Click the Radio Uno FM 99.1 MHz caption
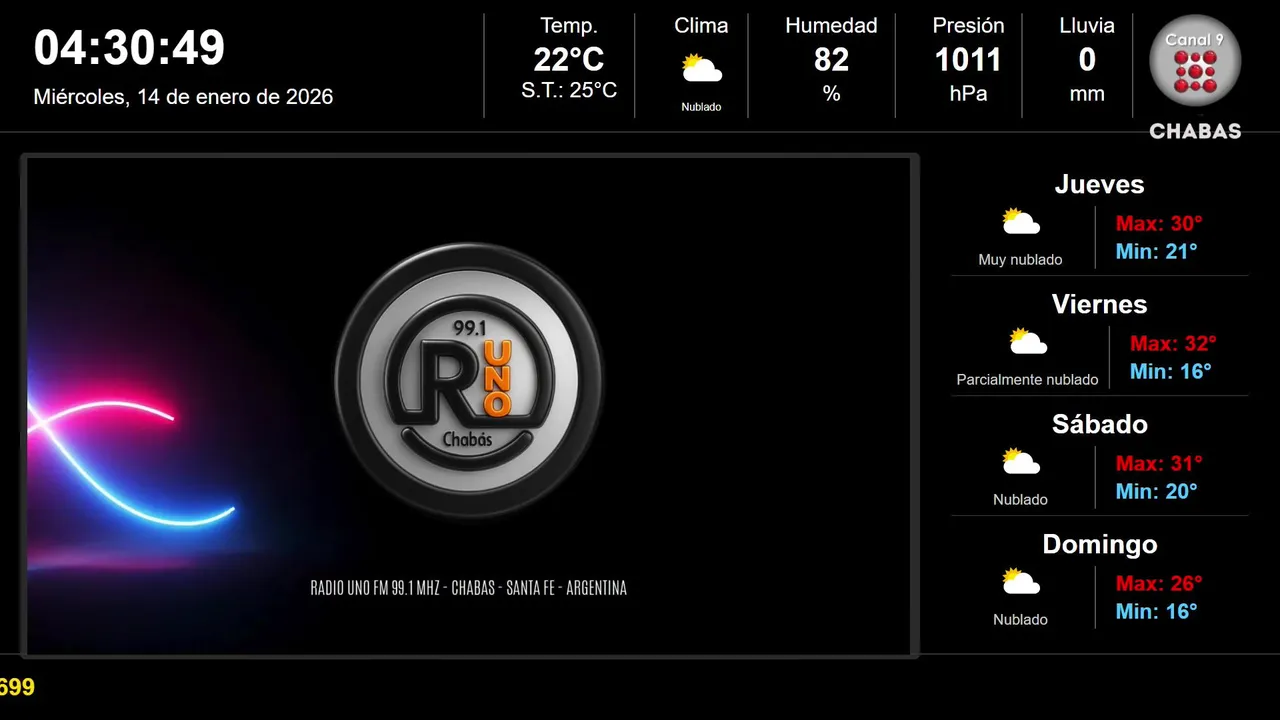 (x=468, y=588)
